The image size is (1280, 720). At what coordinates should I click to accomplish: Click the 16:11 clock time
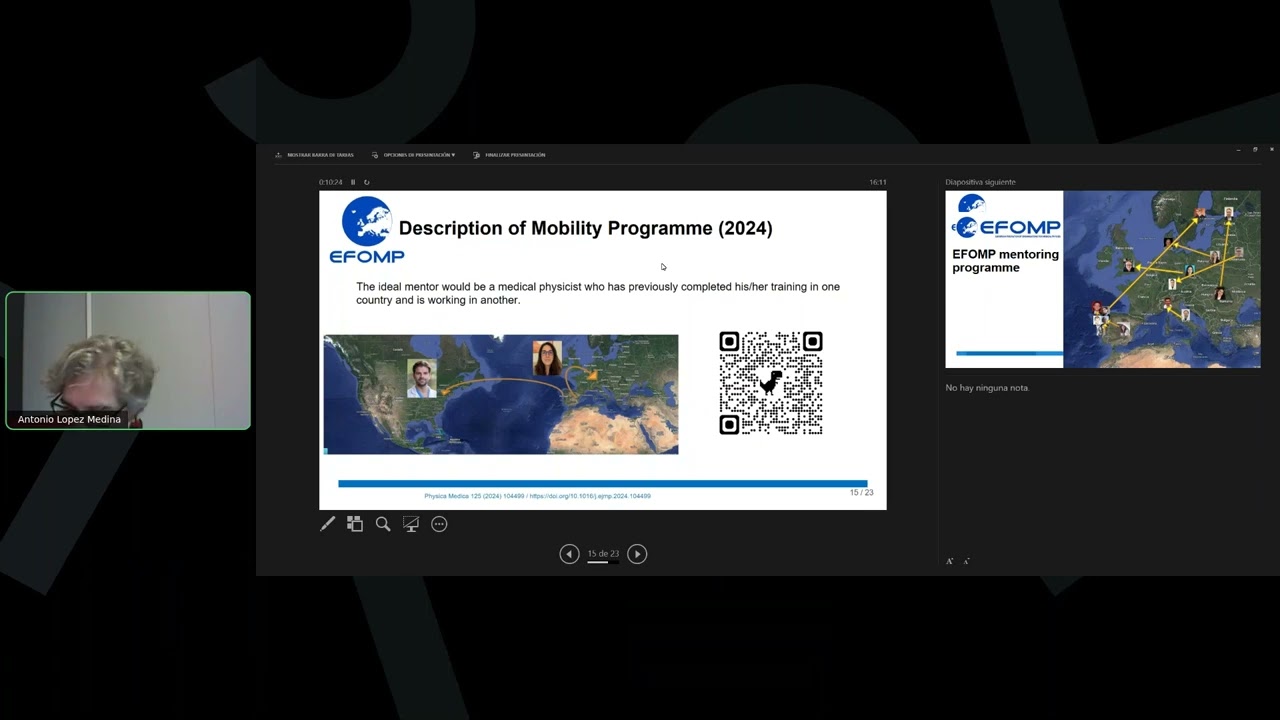(878, 182)
